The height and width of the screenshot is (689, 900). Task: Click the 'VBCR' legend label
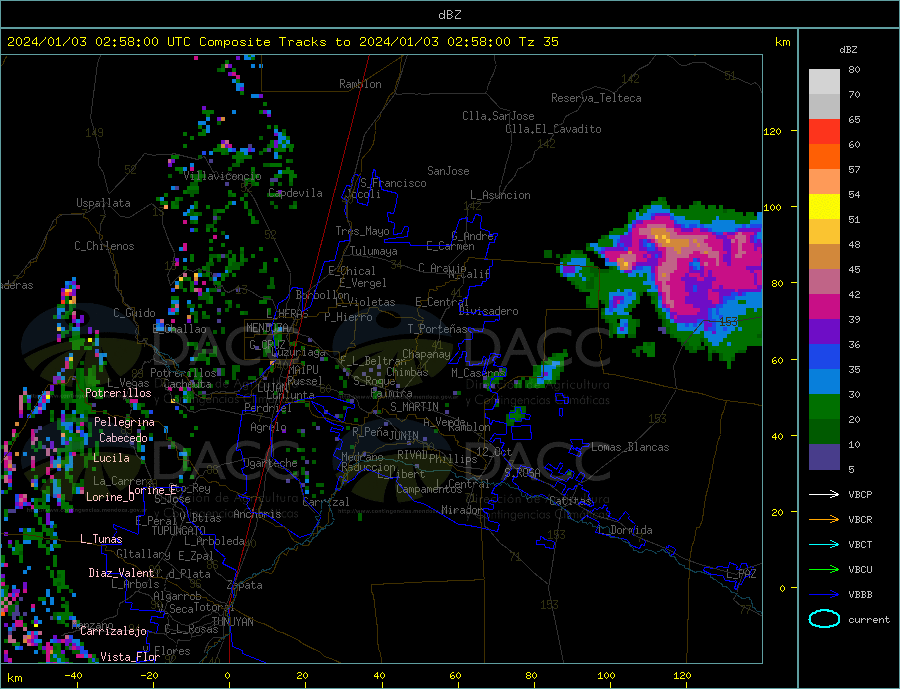pos(860,520)
